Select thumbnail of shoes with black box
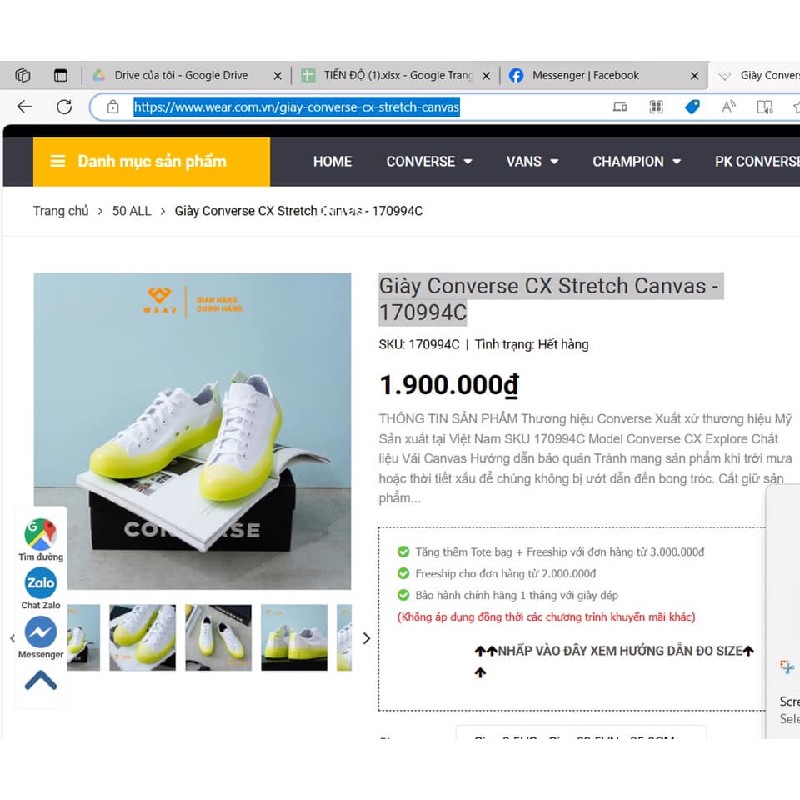Screen dimensions: 800x800 pyautogui.click(x=218, y=638)
